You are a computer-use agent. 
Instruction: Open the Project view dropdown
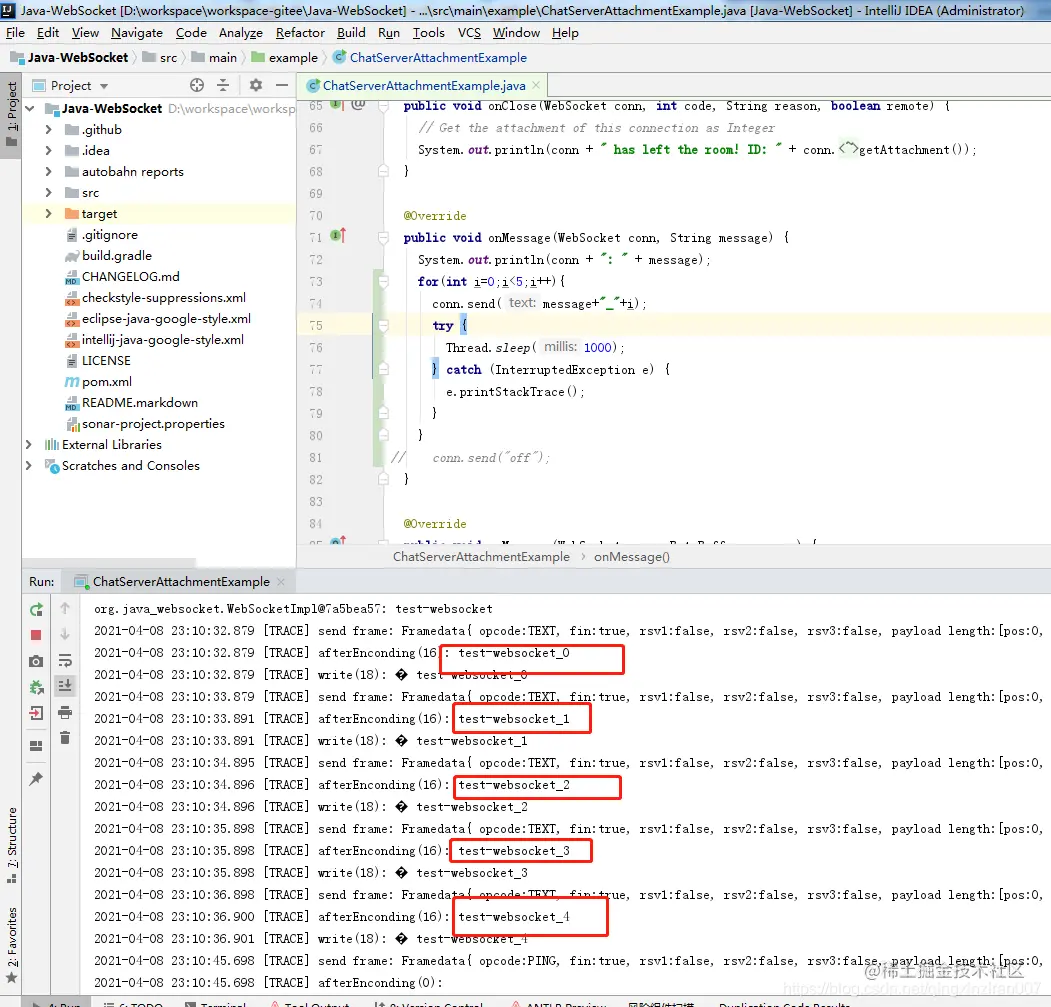104,86
